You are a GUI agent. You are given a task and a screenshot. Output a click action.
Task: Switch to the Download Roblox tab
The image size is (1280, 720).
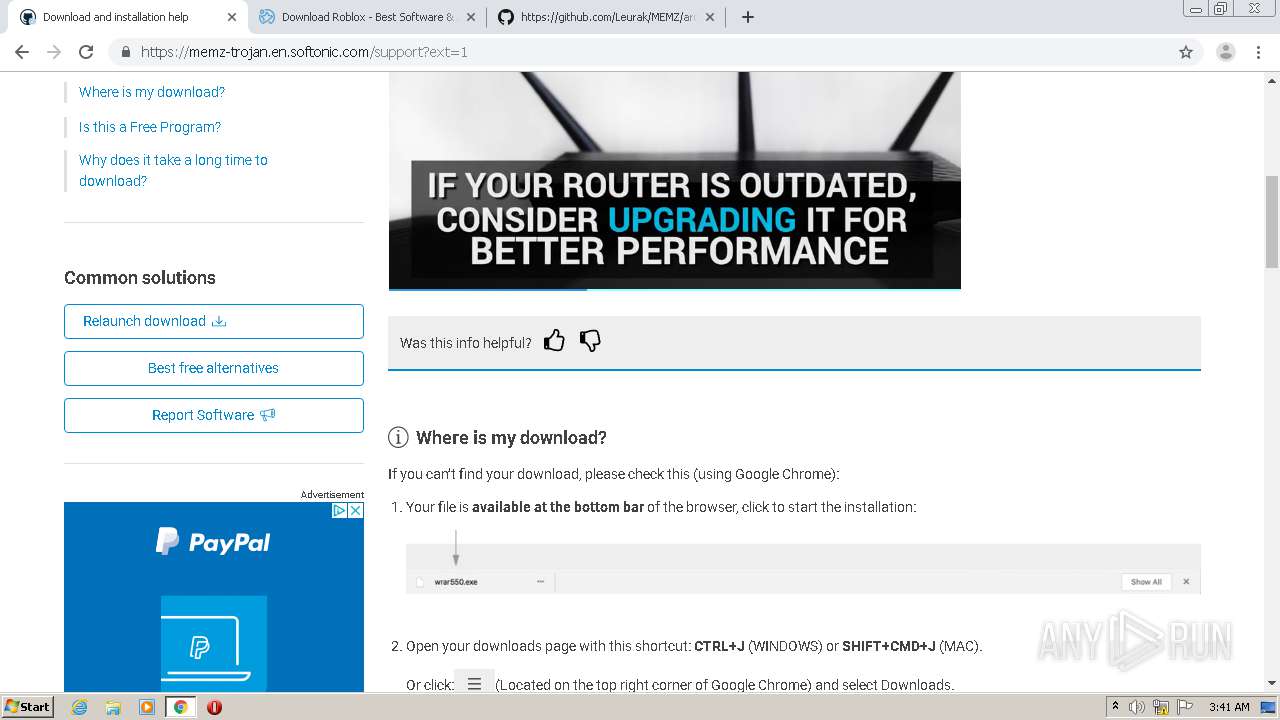pyautogui.click(x=367, y=17)
